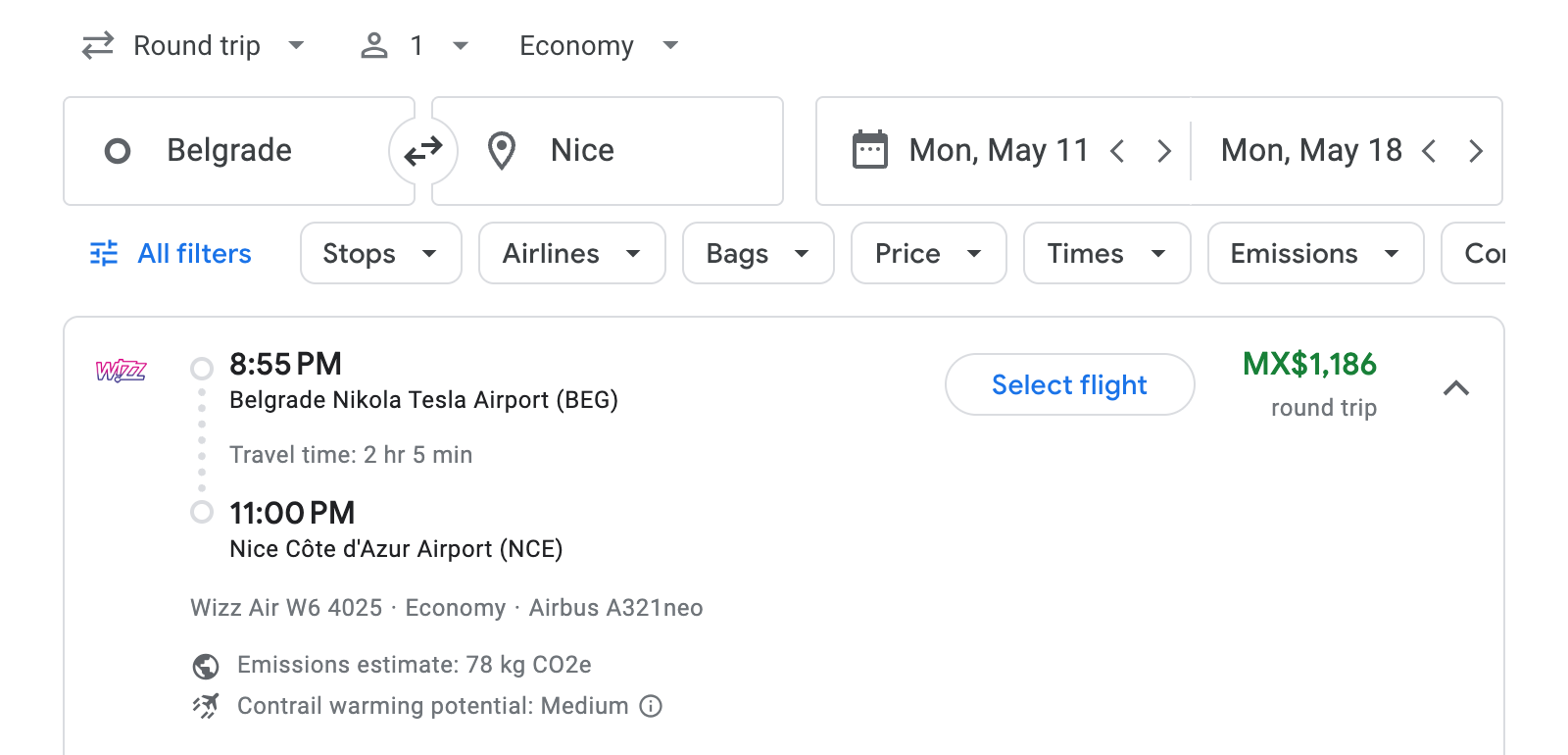Collapse the Wizz Air flight details

[1457, 388]
